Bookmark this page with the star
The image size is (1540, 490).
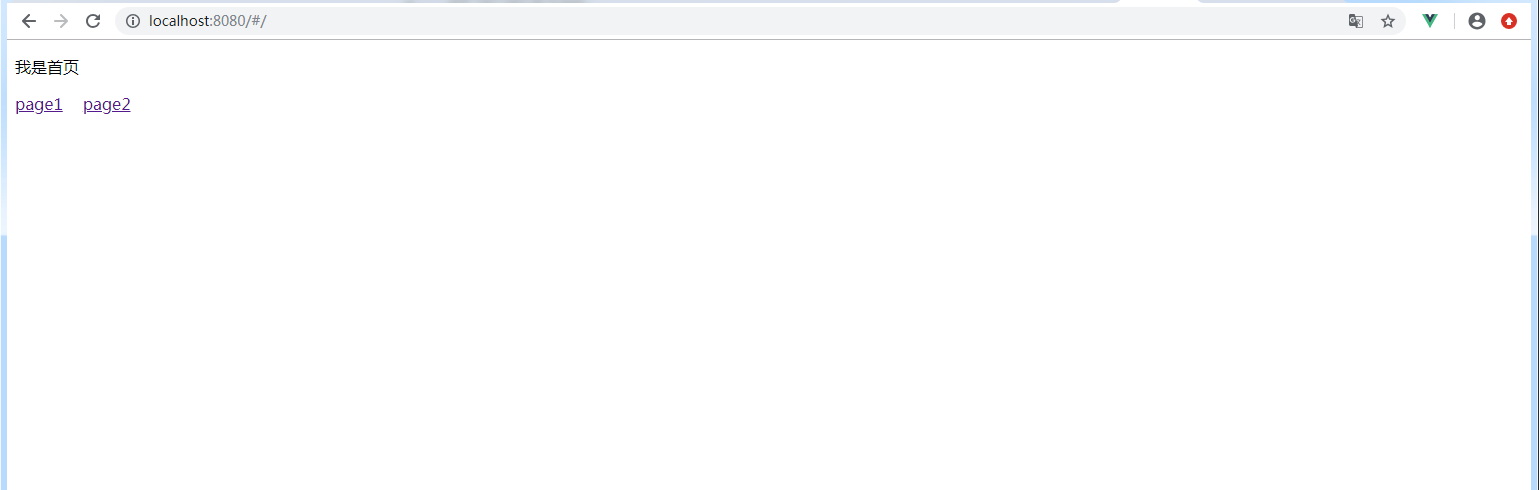[x=1388, y=21]
